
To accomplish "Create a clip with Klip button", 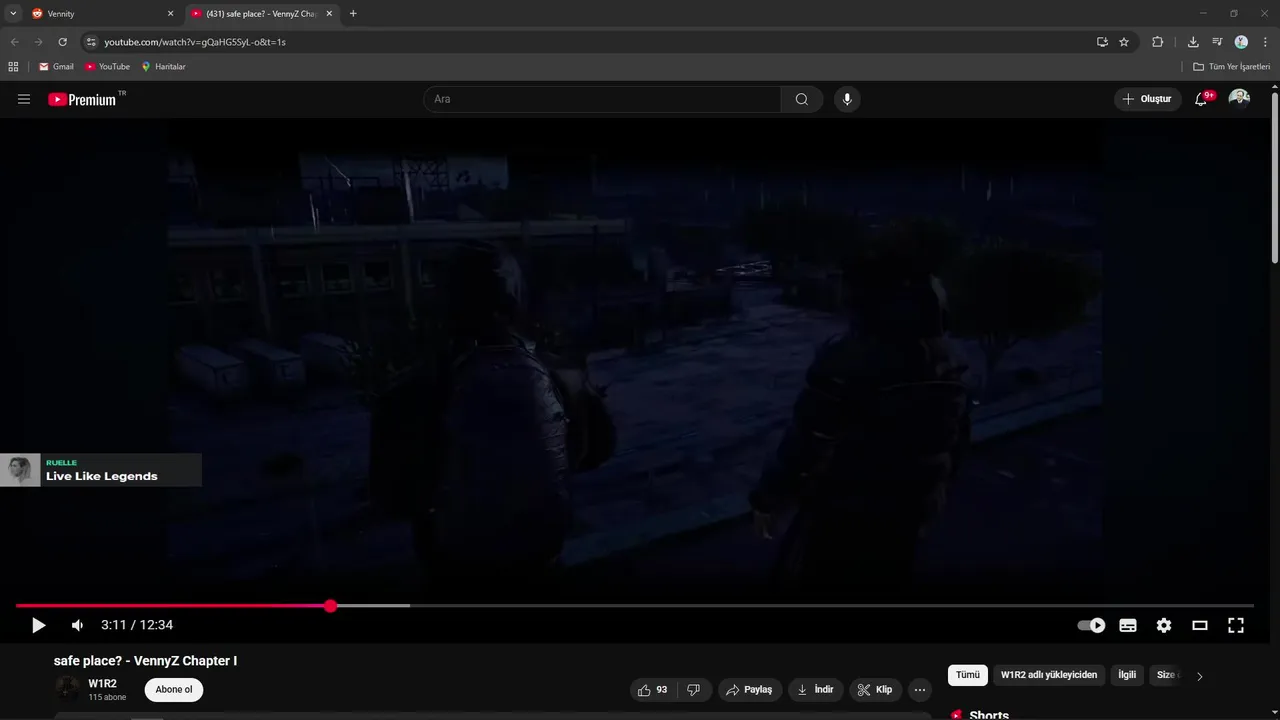I will (875, 690).
